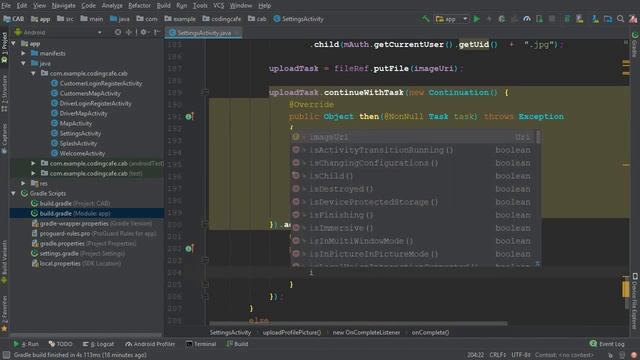This screenshot has height=360, width=640.
Task: Click the Make Project hammer icon
Action: tap(425, 19)
